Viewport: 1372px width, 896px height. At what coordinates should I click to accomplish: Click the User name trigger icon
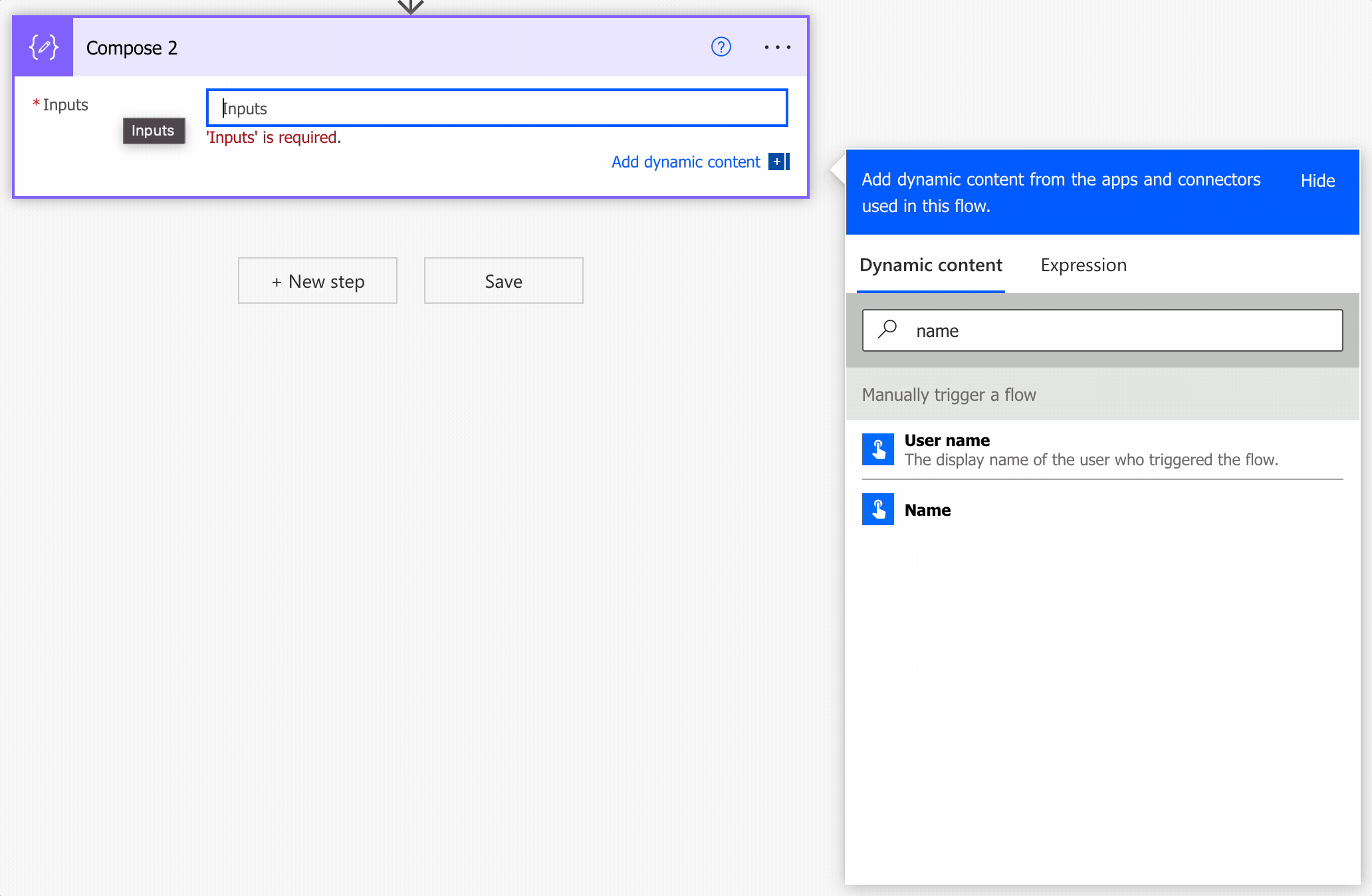pos(877,449)
